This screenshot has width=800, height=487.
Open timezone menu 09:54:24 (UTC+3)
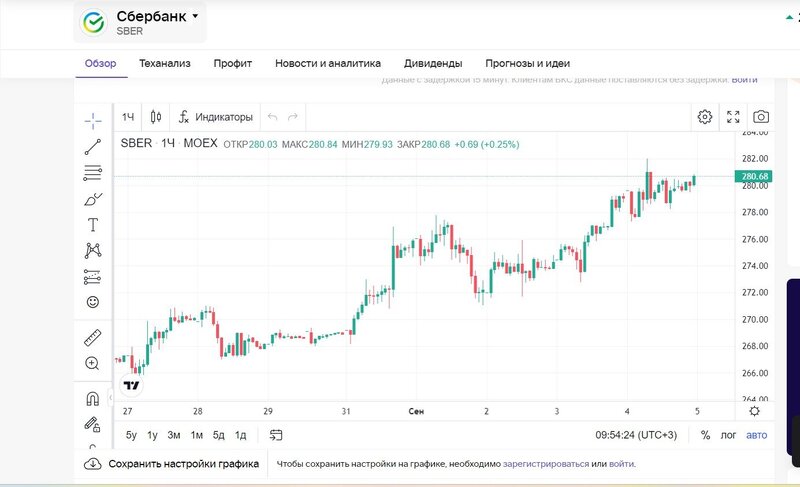click(x=636, y=435)
